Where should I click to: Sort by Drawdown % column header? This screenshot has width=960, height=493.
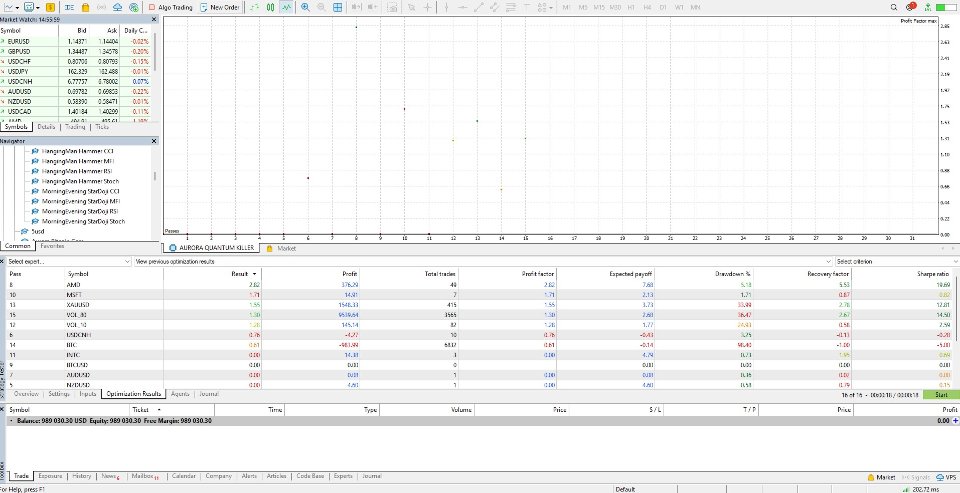click(x=735, y=273)
